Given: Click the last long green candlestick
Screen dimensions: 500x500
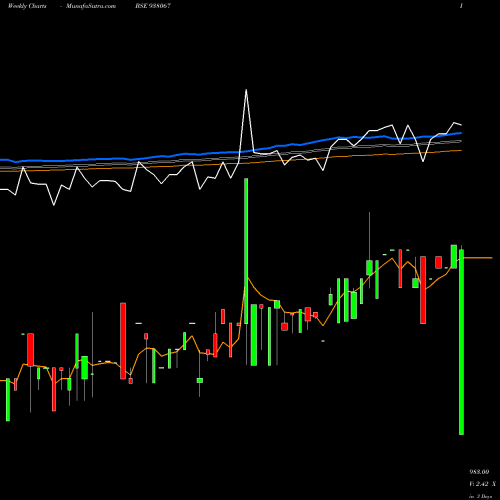Looking at the screenshot, I should pyautogui.click(x=461, y=342).
